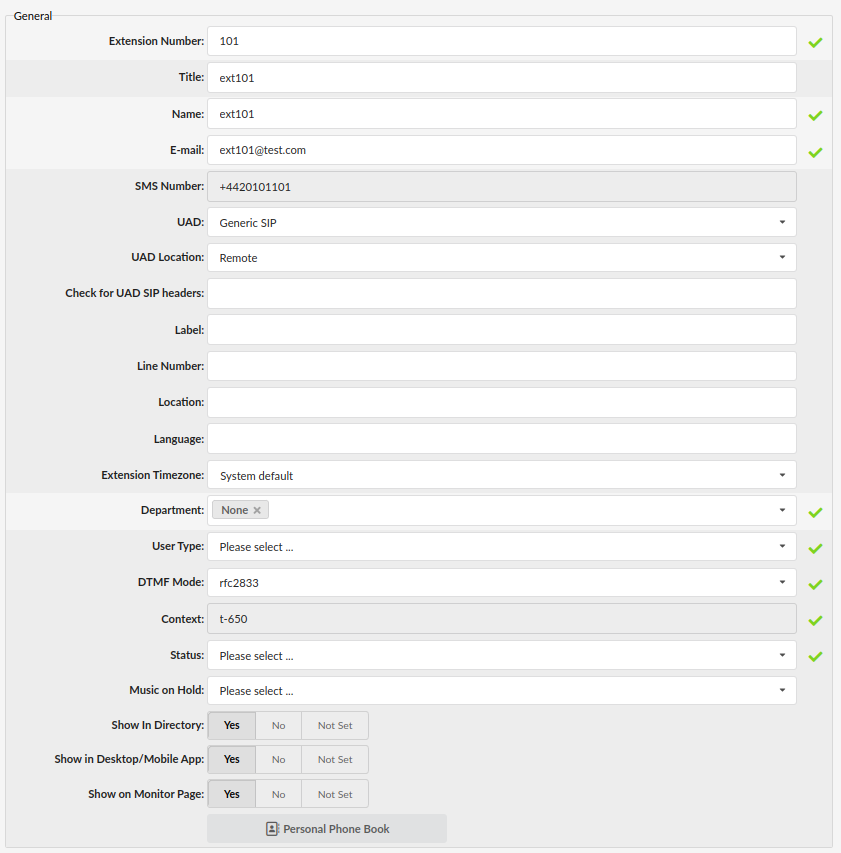Click the checkmark icon next to E-mail
Image resolution: width=841 pixels, height=853 pixels.
tap(815, 150)
